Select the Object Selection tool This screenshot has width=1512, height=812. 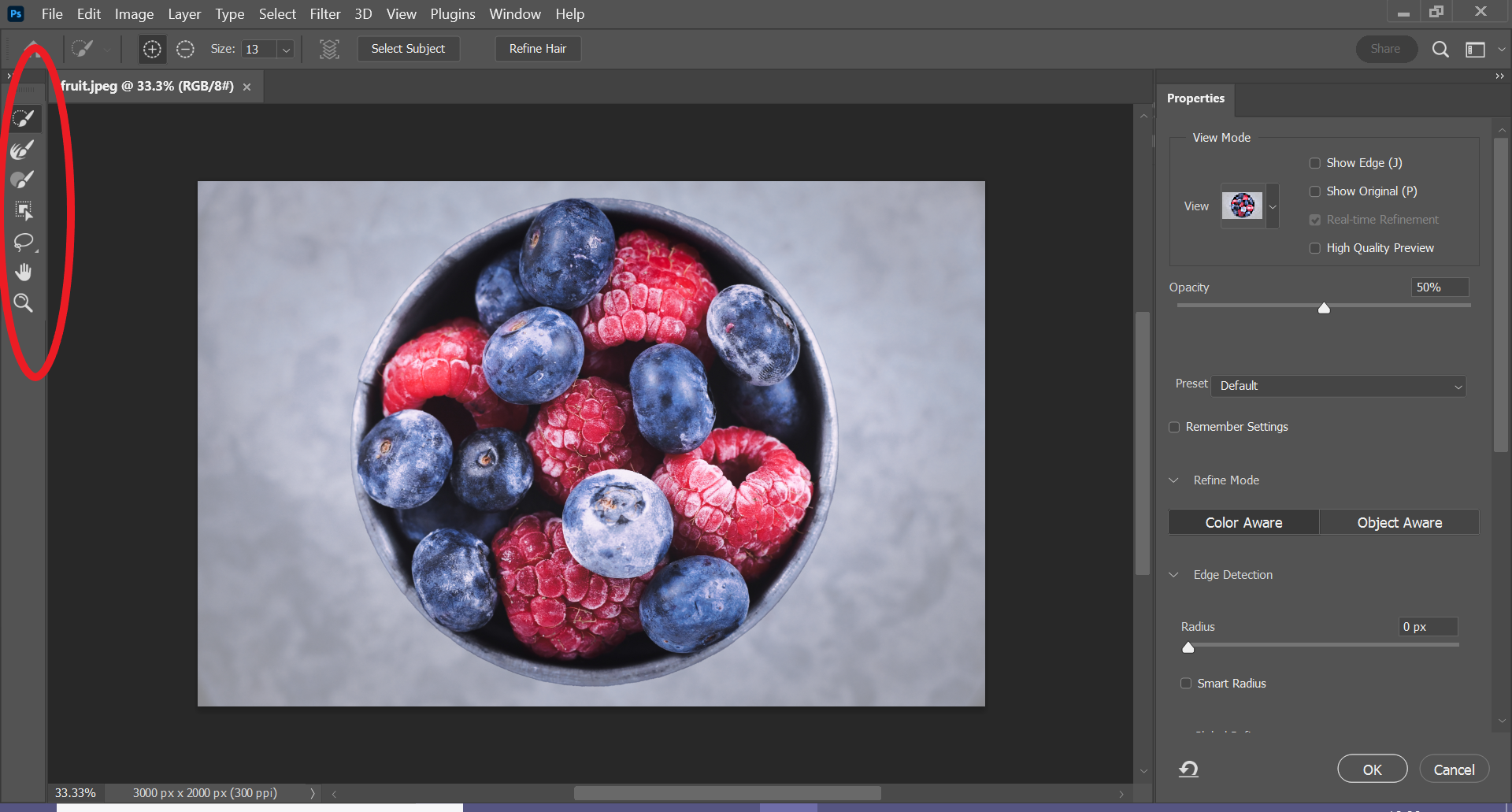click(24, 210)
